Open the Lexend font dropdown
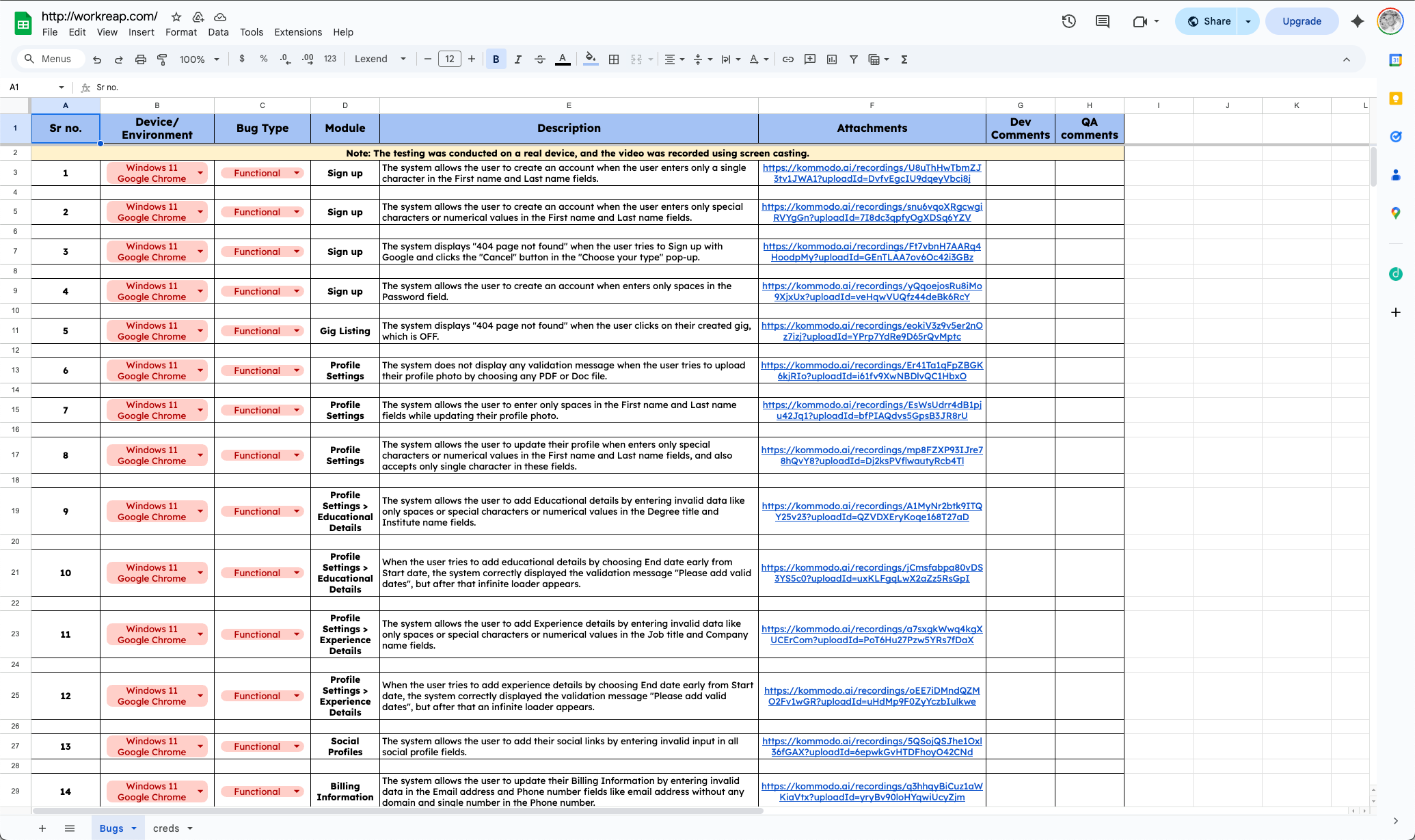This screenshot has width=1415, height=840. click(380, 59)
